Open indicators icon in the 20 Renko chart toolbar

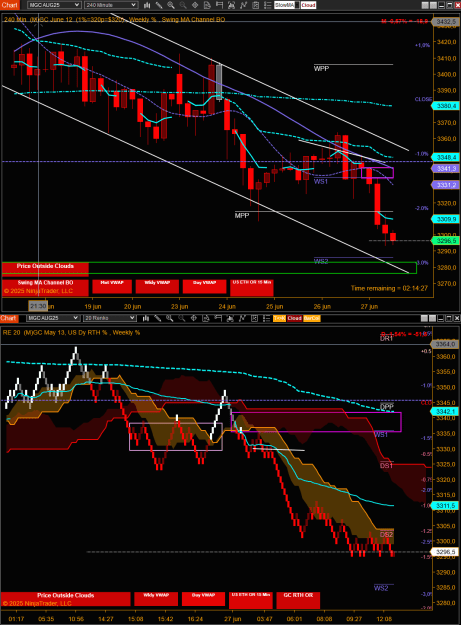pos(242,318)
